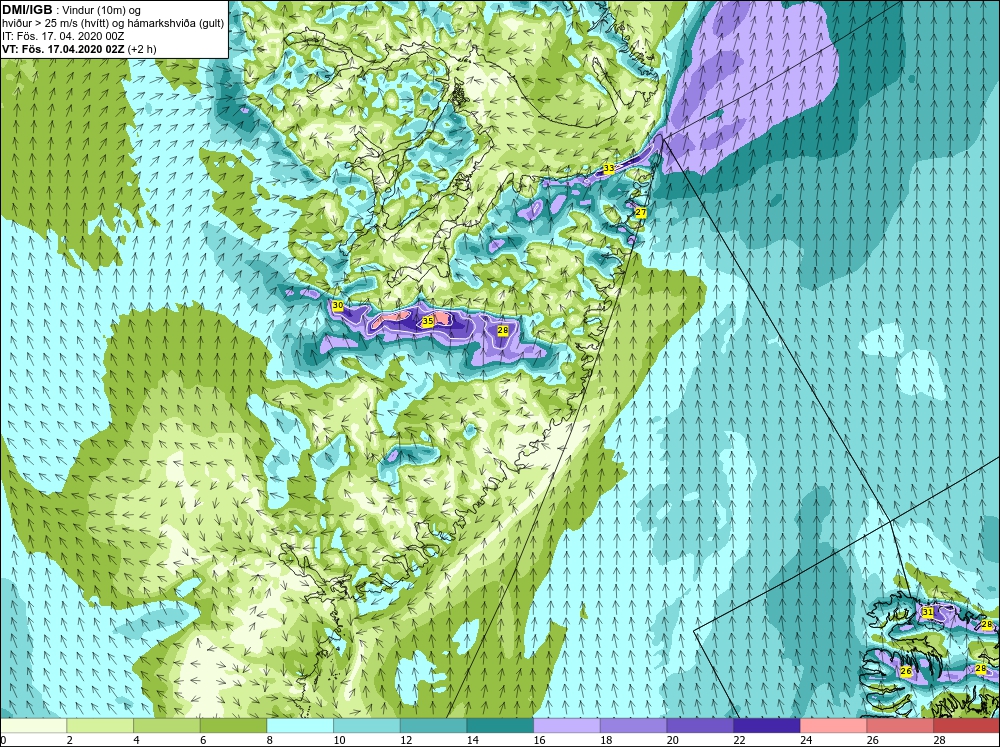Click the 0–2 m/s pale legend swatch
1000x747 pixels.
(33, 725)
